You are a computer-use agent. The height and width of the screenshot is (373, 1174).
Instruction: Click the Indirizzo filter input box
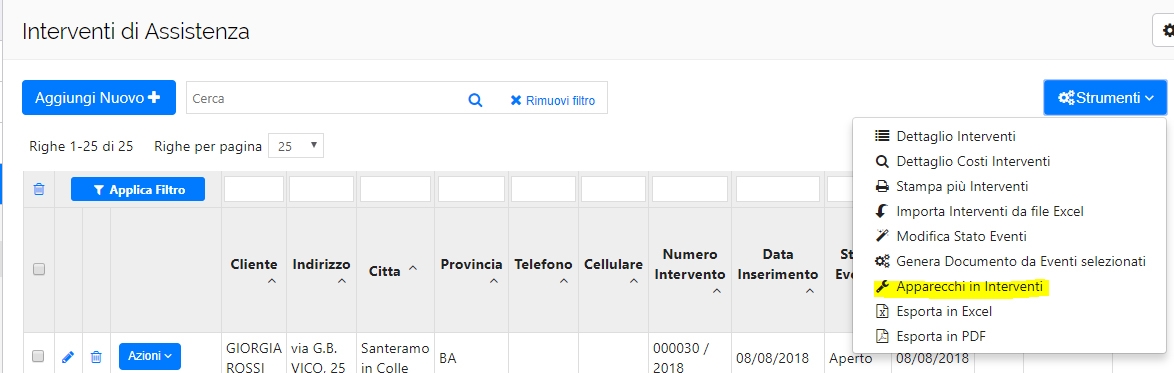click(321, 189)
